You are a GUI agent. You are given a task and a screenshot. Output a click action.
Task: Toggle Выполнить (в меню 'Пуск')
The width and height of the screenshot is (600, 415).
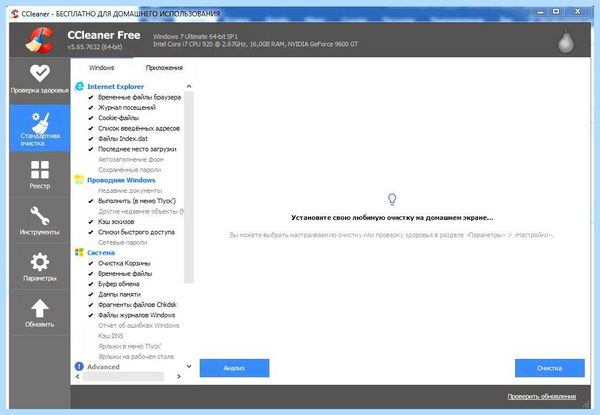[x=91, y=201]
